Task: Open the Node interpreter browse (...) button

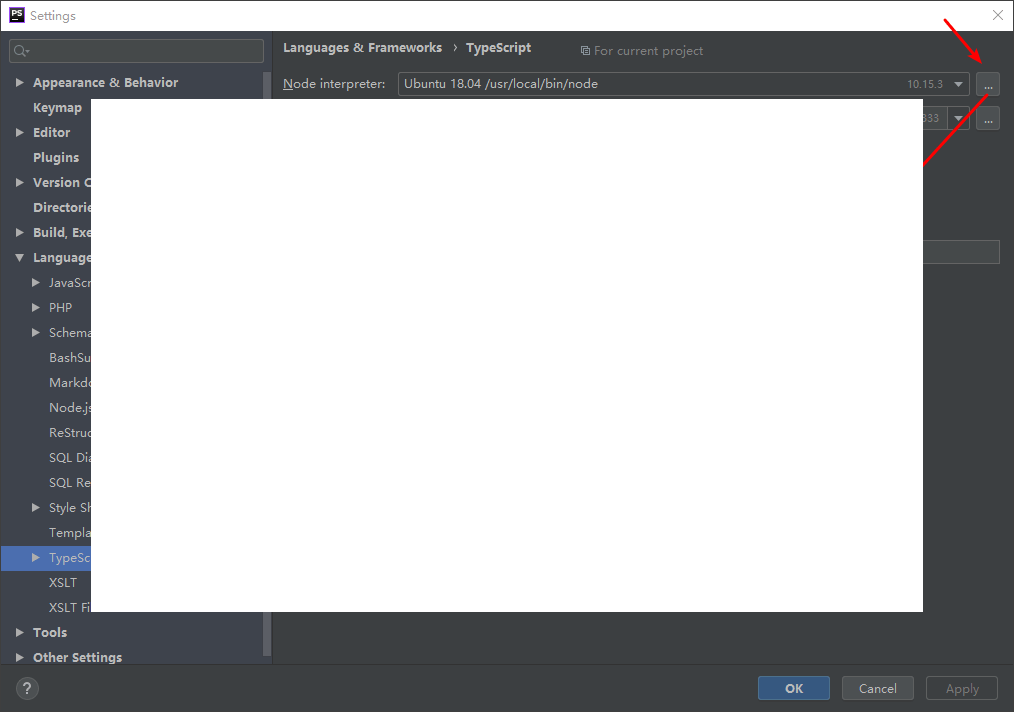Action: click(987, 84)
